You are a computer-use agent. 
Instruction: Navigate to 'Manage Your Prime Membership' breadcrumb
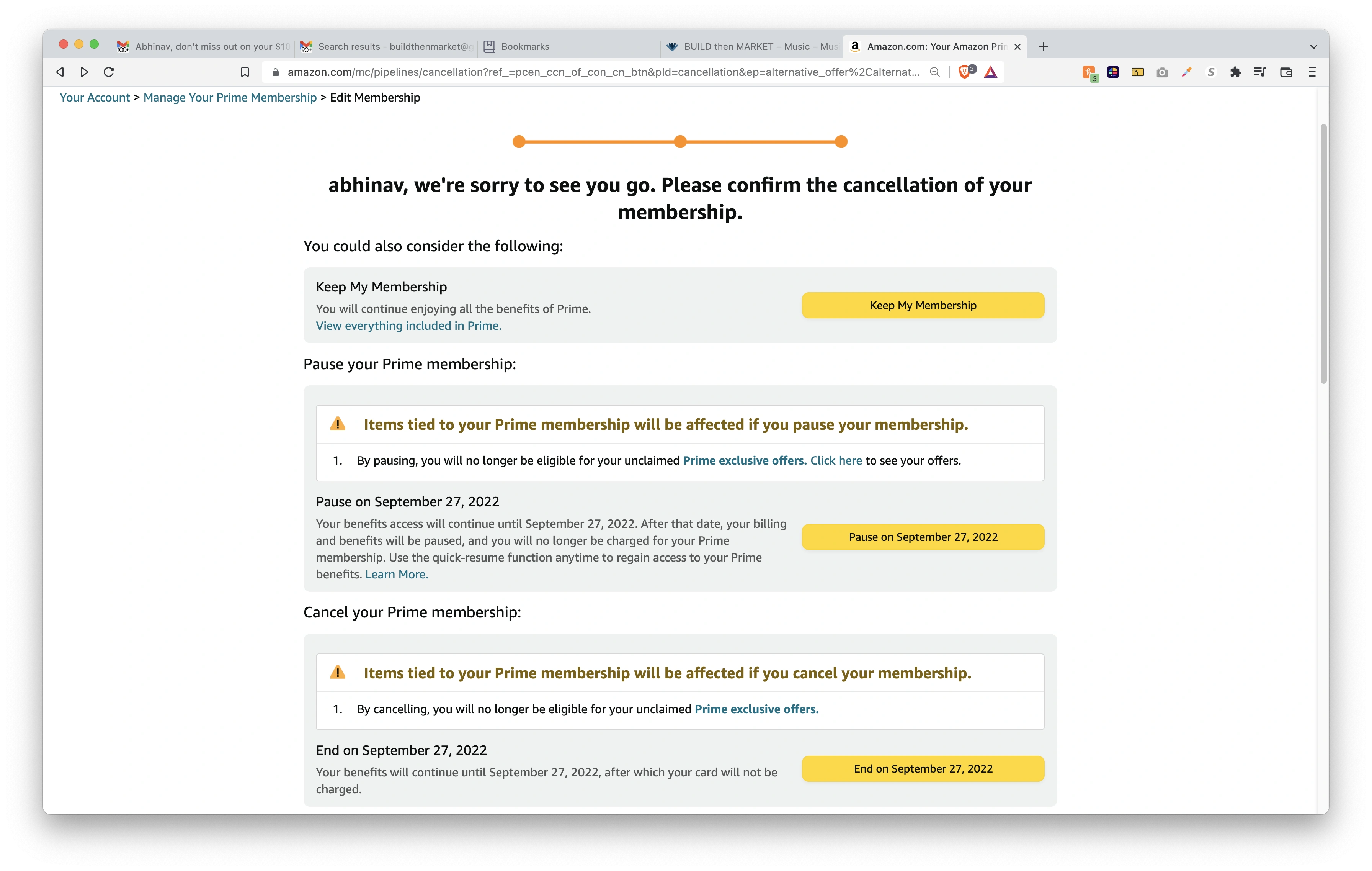pos(230,97)
